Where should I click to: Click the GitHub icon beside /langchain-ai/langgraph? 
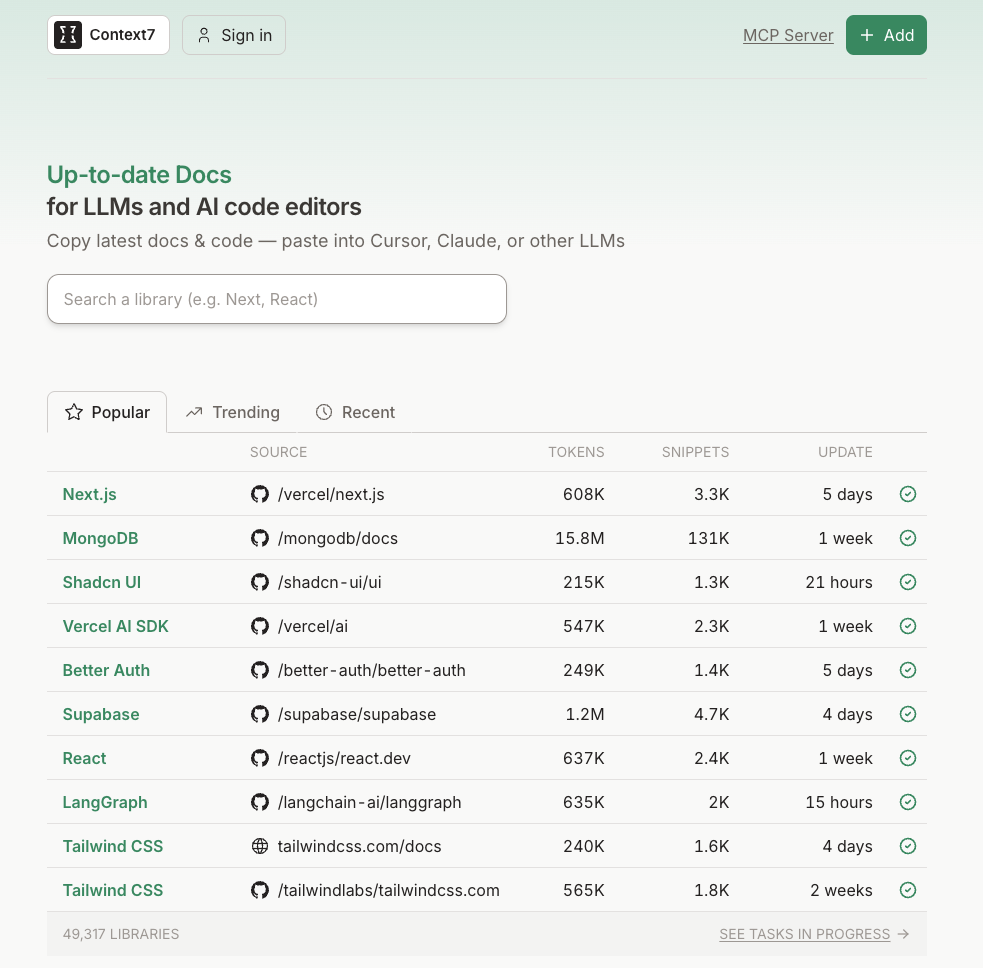(x=260, y=802)
